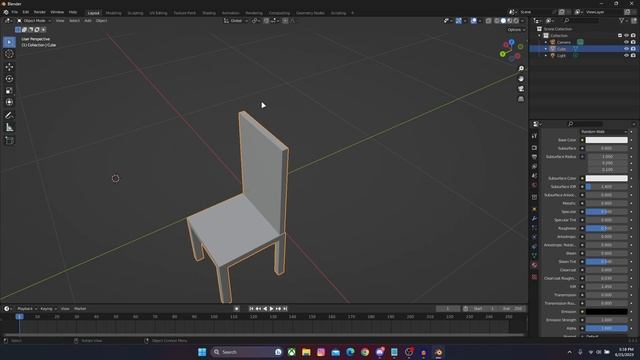Open the Edit menu
The image size is (640, 360).
click(26, 12)
